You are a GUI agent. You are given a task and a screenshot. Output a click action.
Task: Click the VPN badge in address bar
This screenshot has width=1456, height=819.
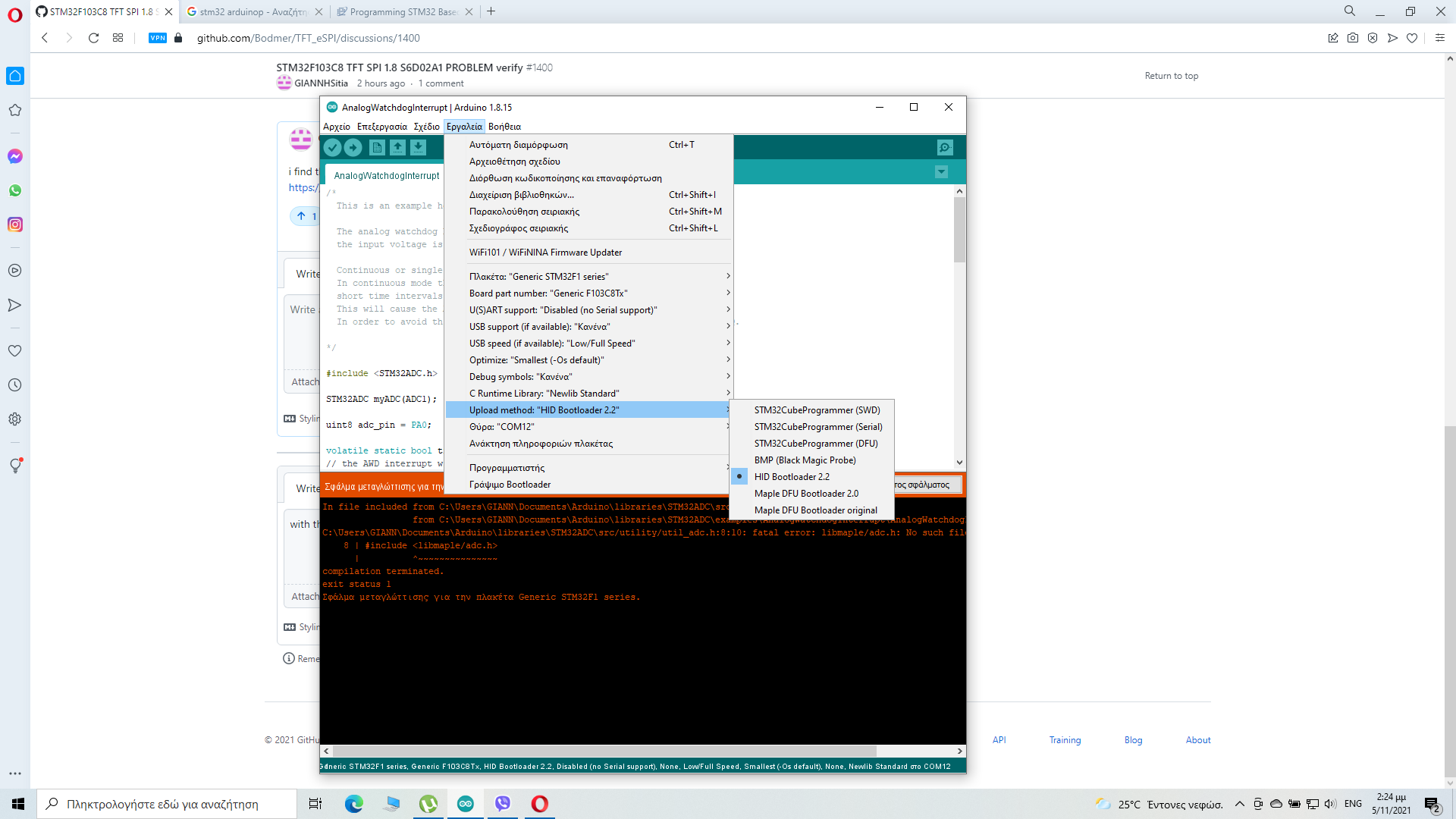[158, 38]
